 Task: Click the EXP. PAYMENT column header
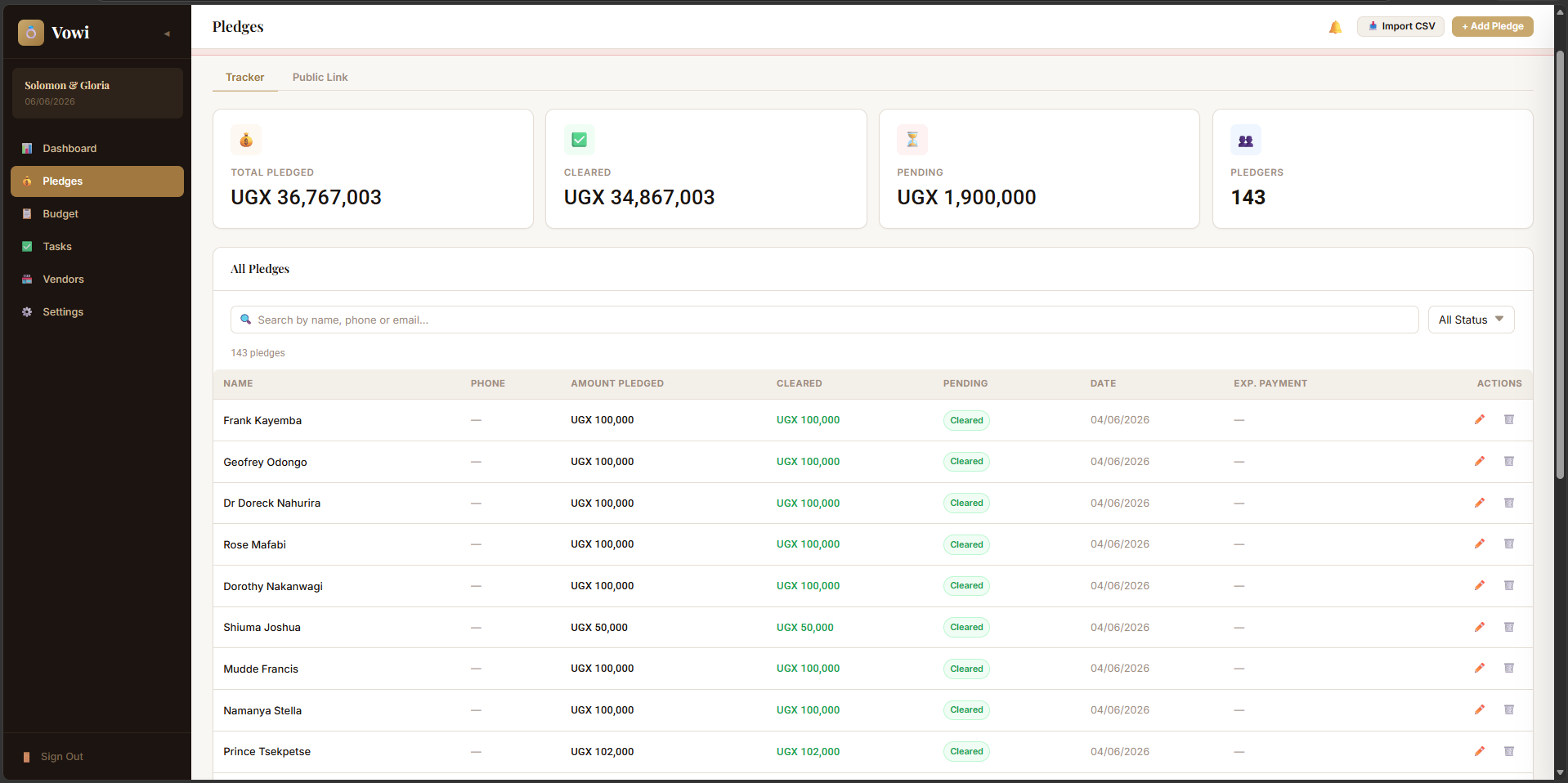point(1270,383)
